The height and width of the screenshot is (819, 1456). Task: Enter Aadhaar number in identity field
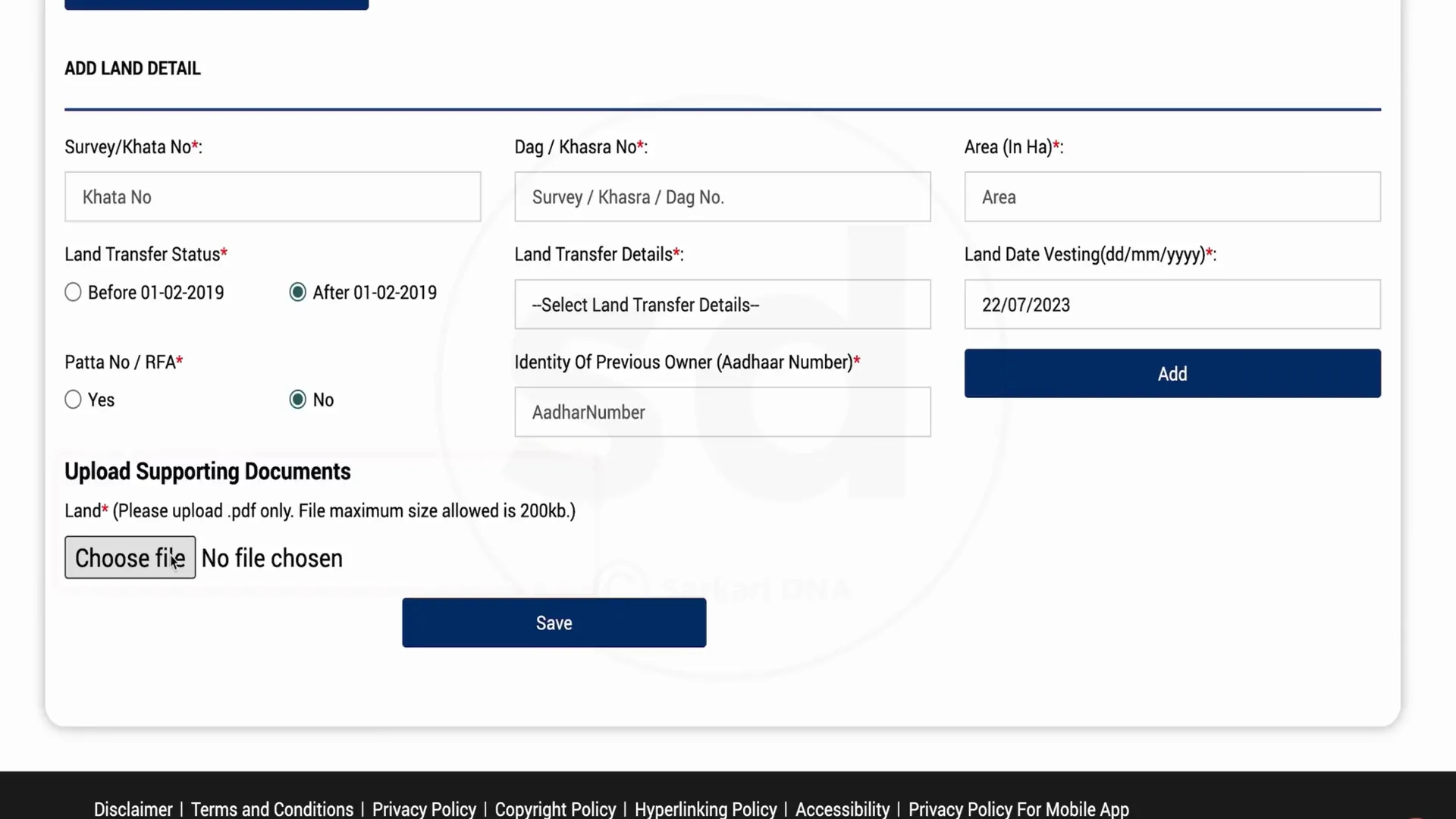722,411
